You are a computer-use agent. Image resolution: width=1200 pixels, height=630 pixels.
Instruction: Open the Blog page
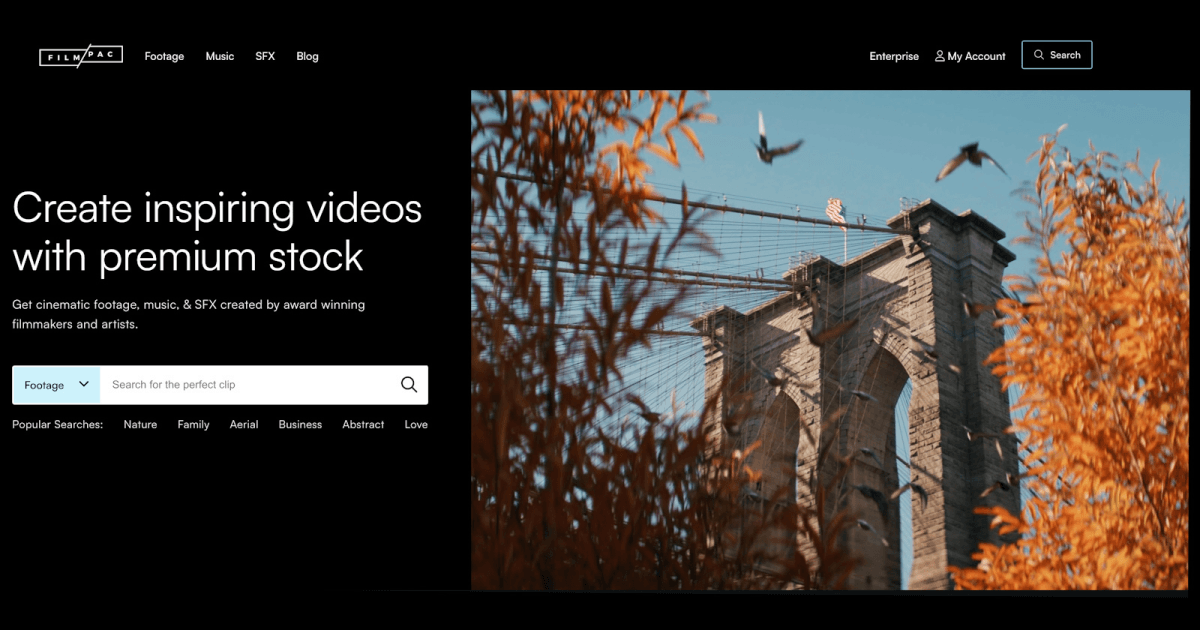tap(308, 56)
